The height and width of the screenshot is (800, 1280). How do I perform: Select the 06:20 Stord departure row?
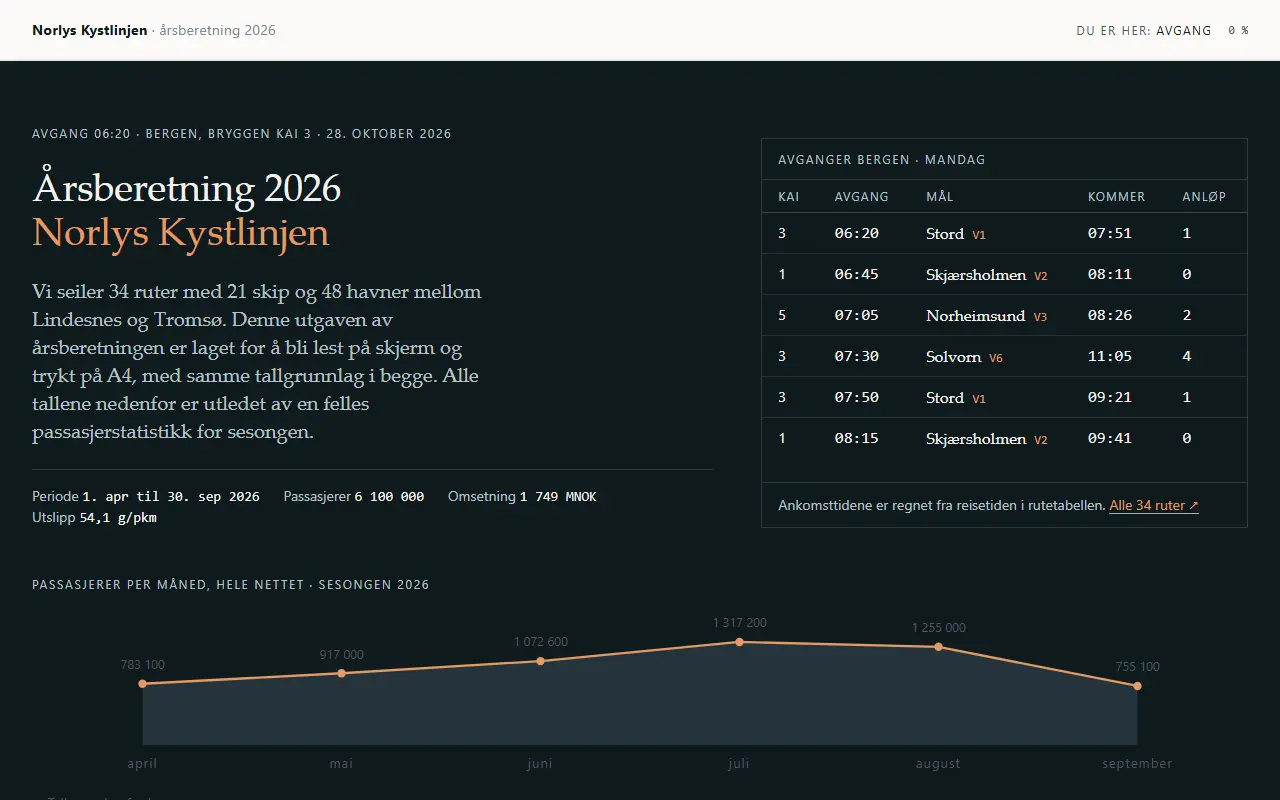pyautogui.click(x=1004, y=233)
